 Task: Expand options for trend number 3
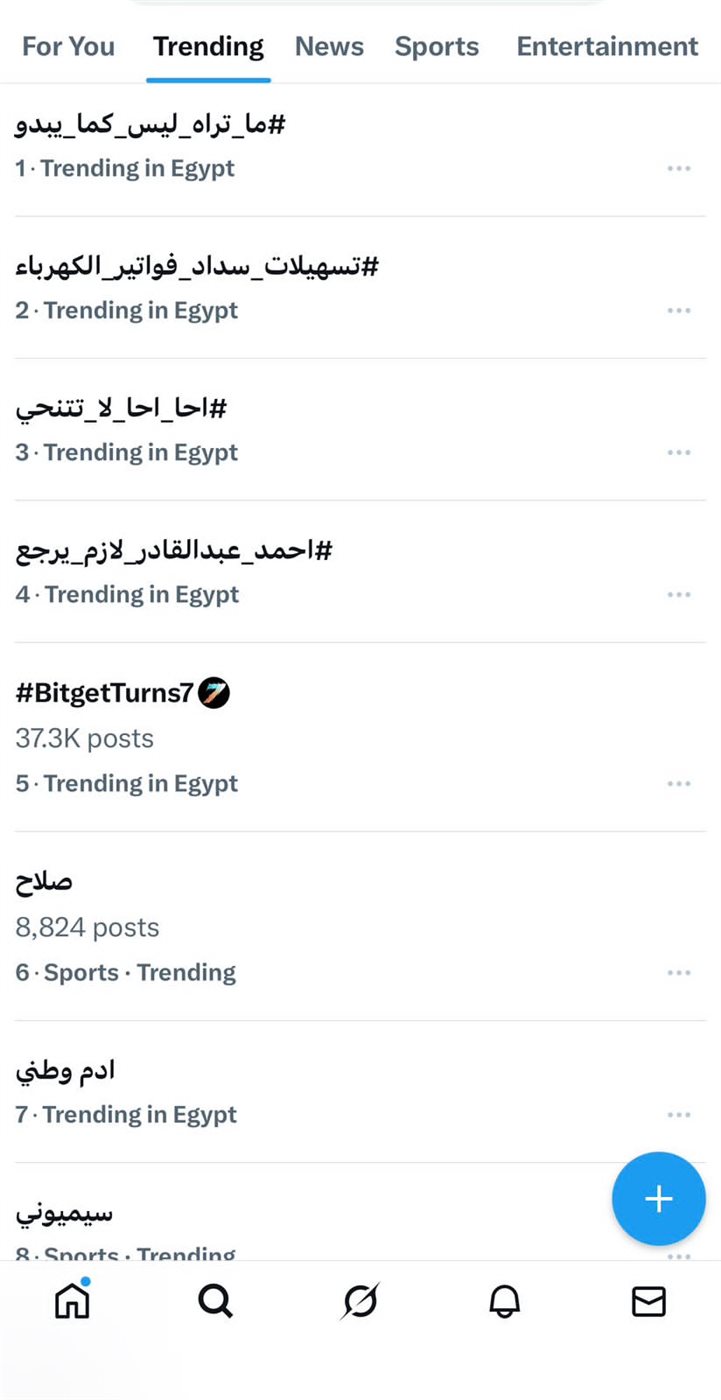679,453
